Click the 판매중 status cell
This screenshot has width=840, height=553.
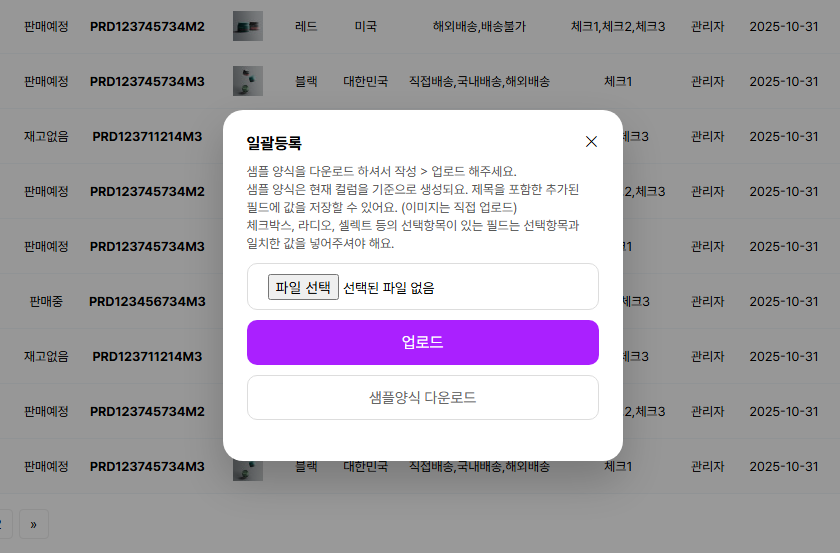46,301
